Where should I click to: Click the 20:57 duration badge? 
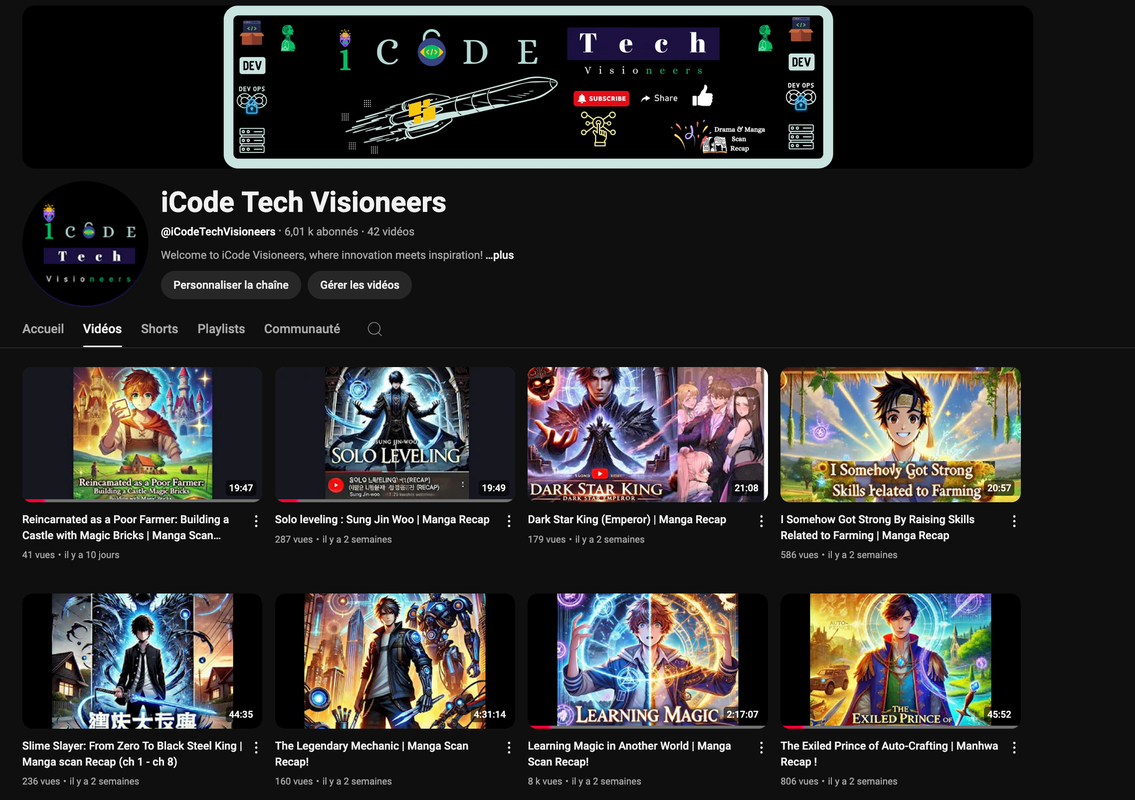point(999,488)
